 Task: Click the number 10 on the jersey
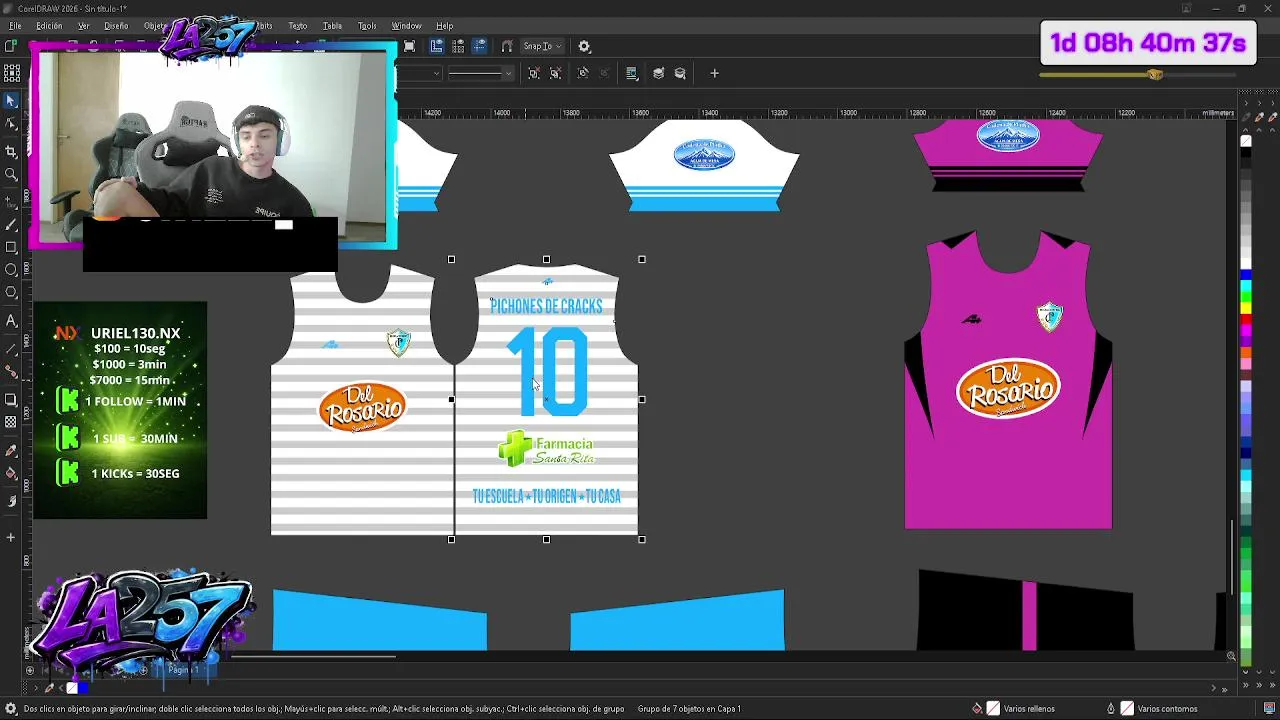tap(548, 372)
